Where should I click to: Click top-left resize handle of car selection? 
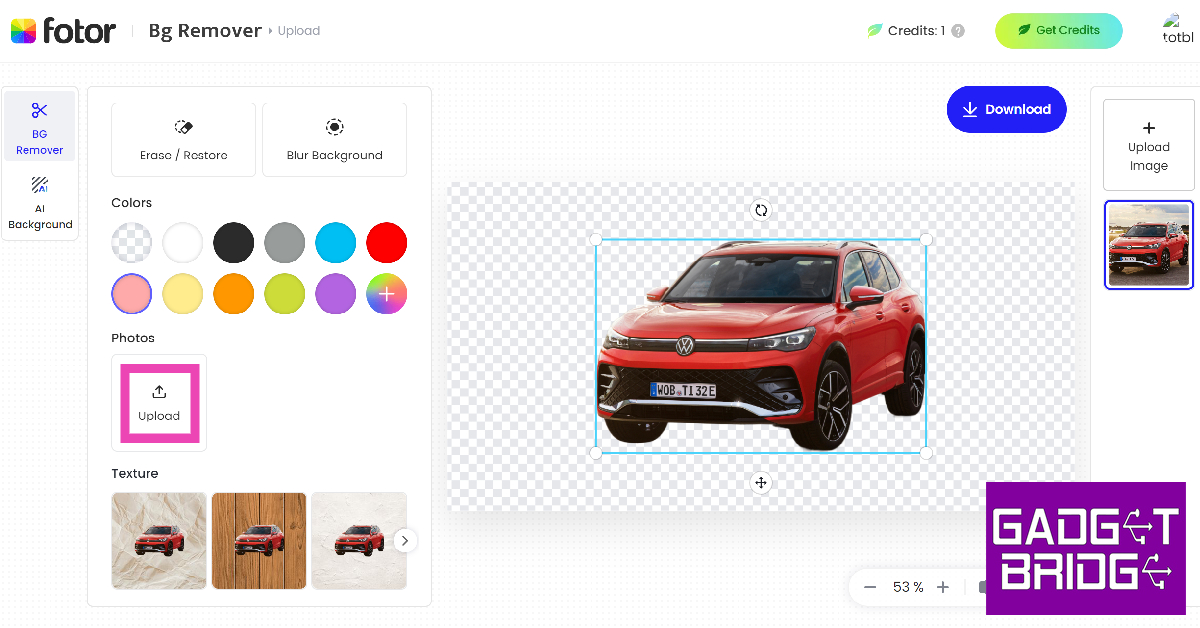click(596, 239)
